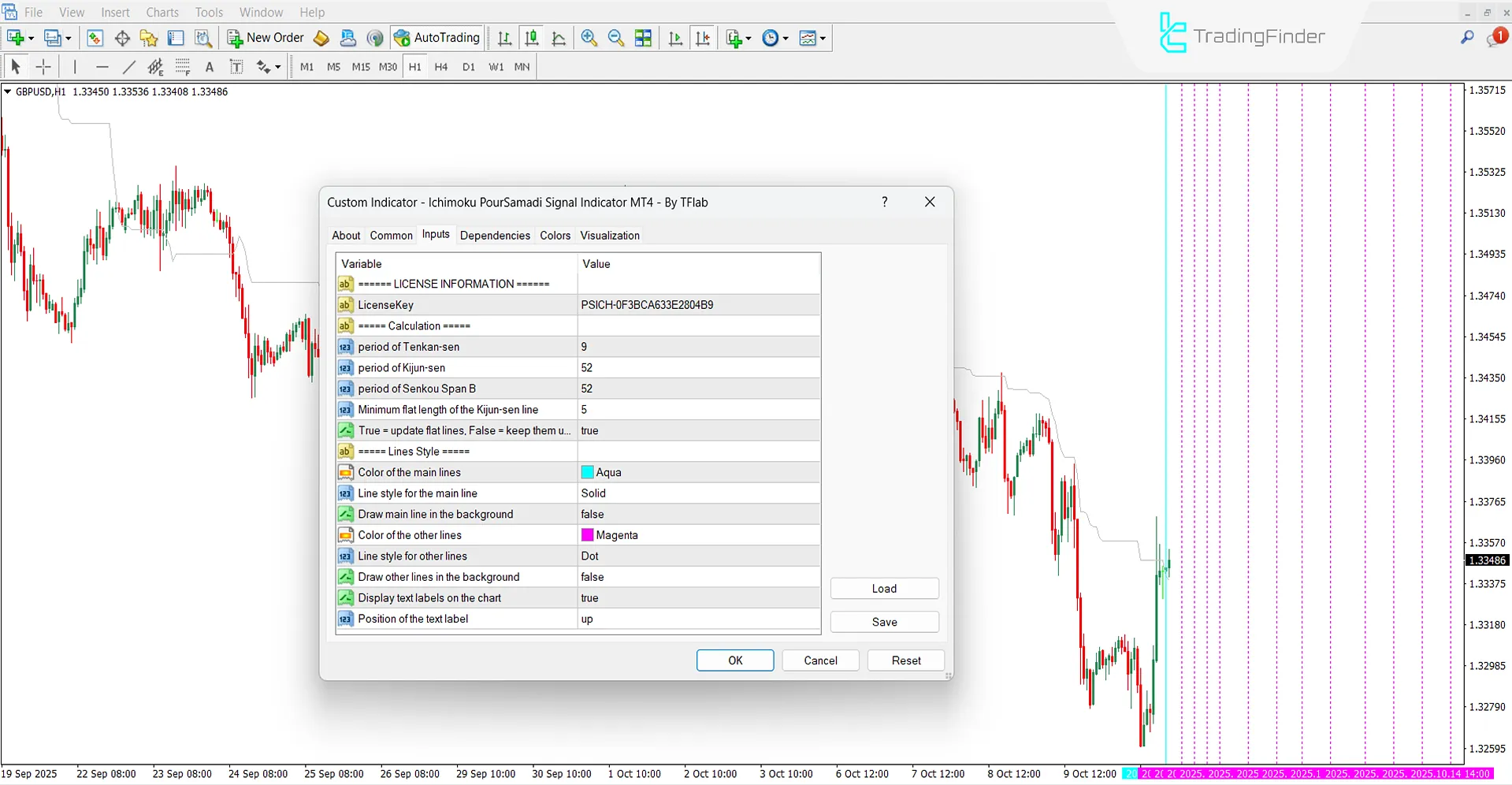Viewport: 1512px width, 785px height.
Task: Switch to the Colors tab
Action: pyautogui.click(x=555, y=235)
